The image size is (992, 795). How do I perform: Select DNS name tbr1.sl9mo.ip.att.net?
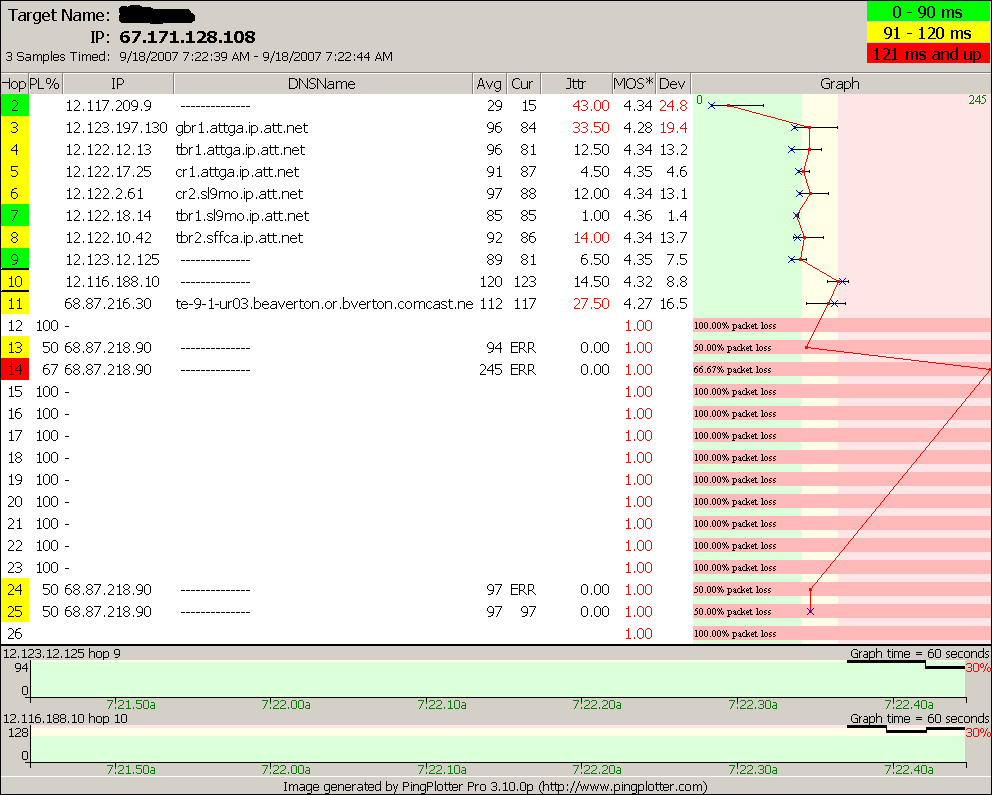tap(242, 216)
